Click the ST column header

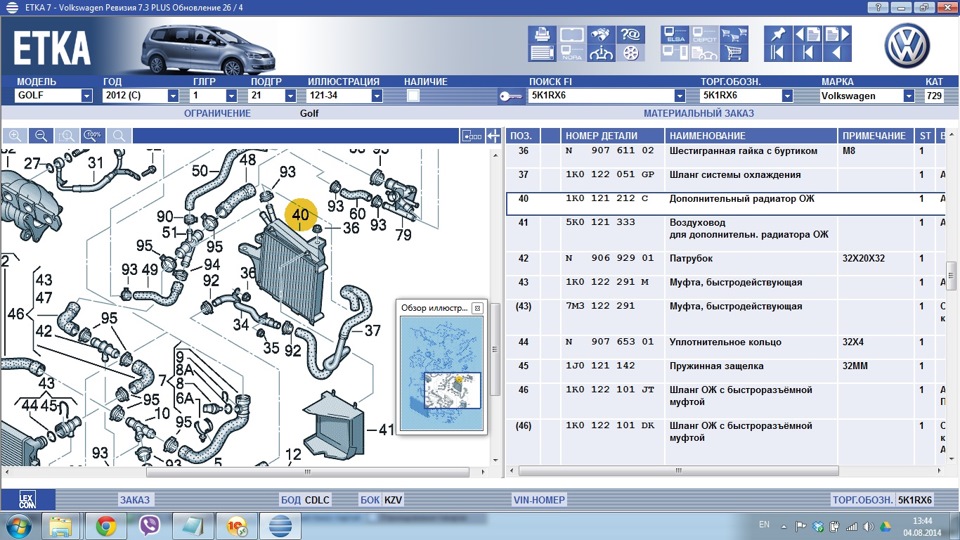pyautogui.click(x=924, y=136)
